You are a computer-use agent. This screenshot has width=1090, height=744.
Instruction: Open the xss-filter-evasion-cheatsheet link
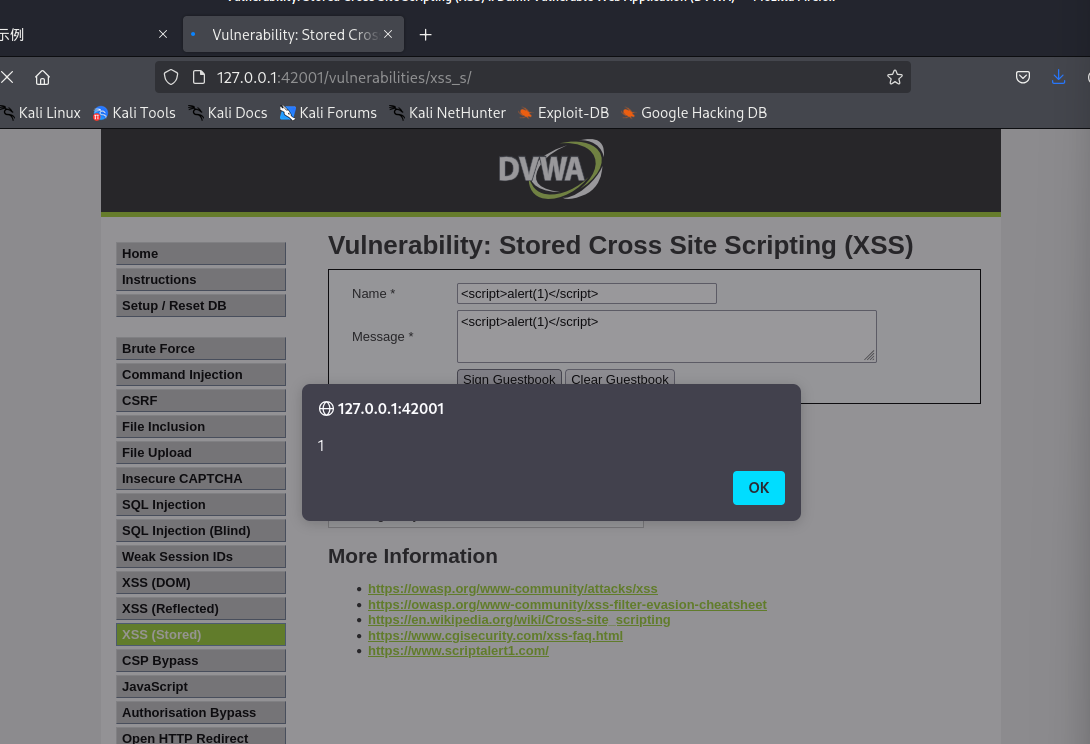[567, 605]
